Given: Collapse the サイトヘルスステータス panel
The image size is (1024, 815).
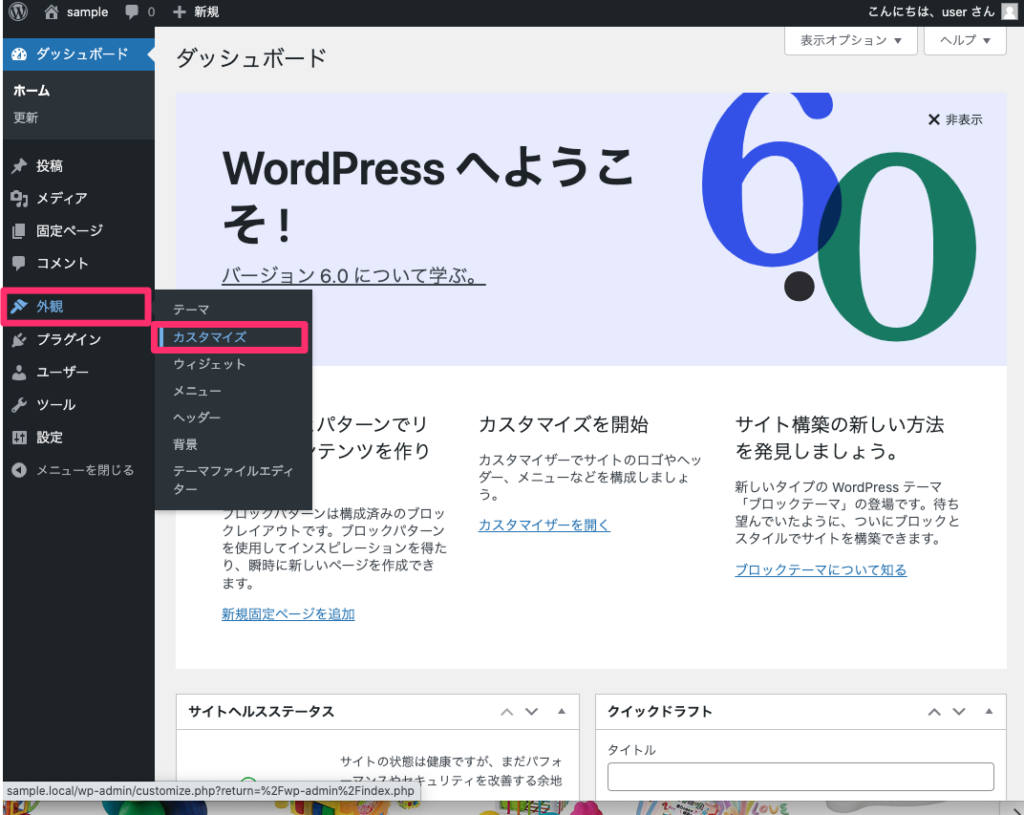Looking at the screenshot, I should [x=562, y=711].
